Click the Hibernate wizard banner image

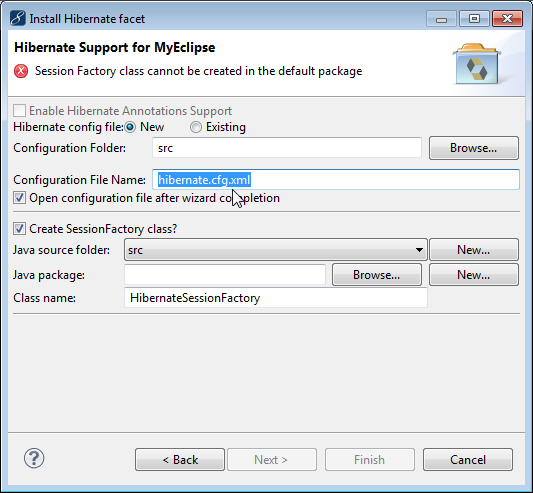tap(477, 64)
